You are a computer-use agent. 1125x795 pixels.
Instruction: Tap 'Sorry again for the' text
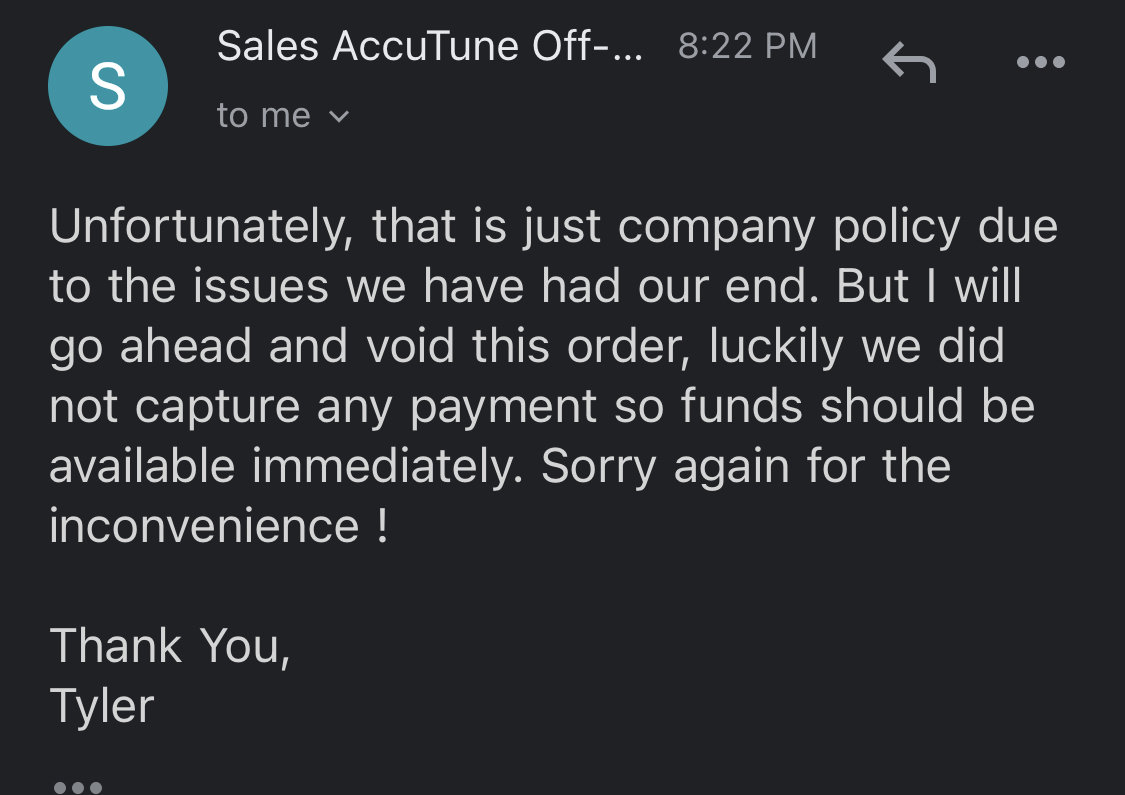(745, 467)
